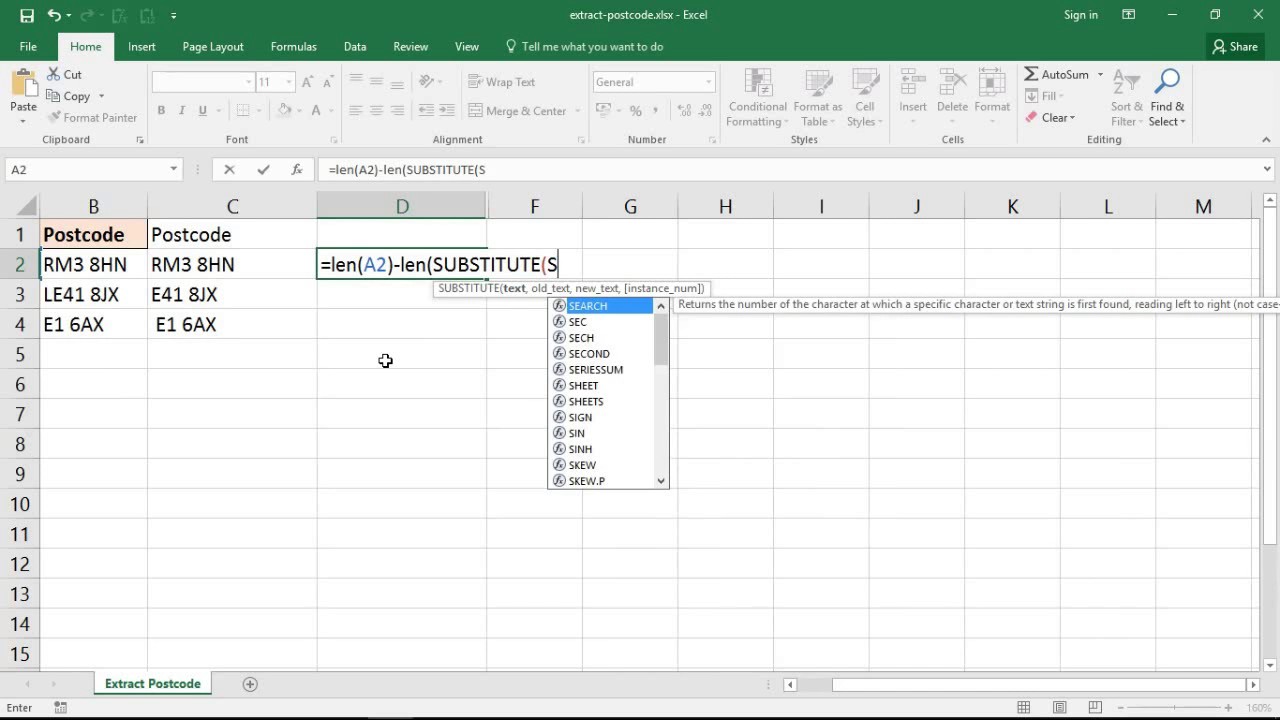1280x720 pixels.
Task: Click Decrease Font Size icon
Action: click(x=329, y=82)
